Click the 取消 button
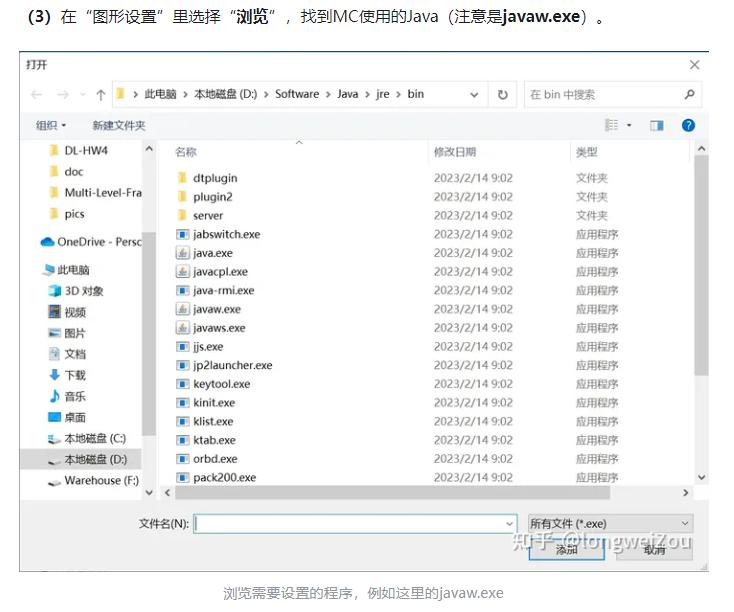Screen dimensions: 734x612 [654, 549]
